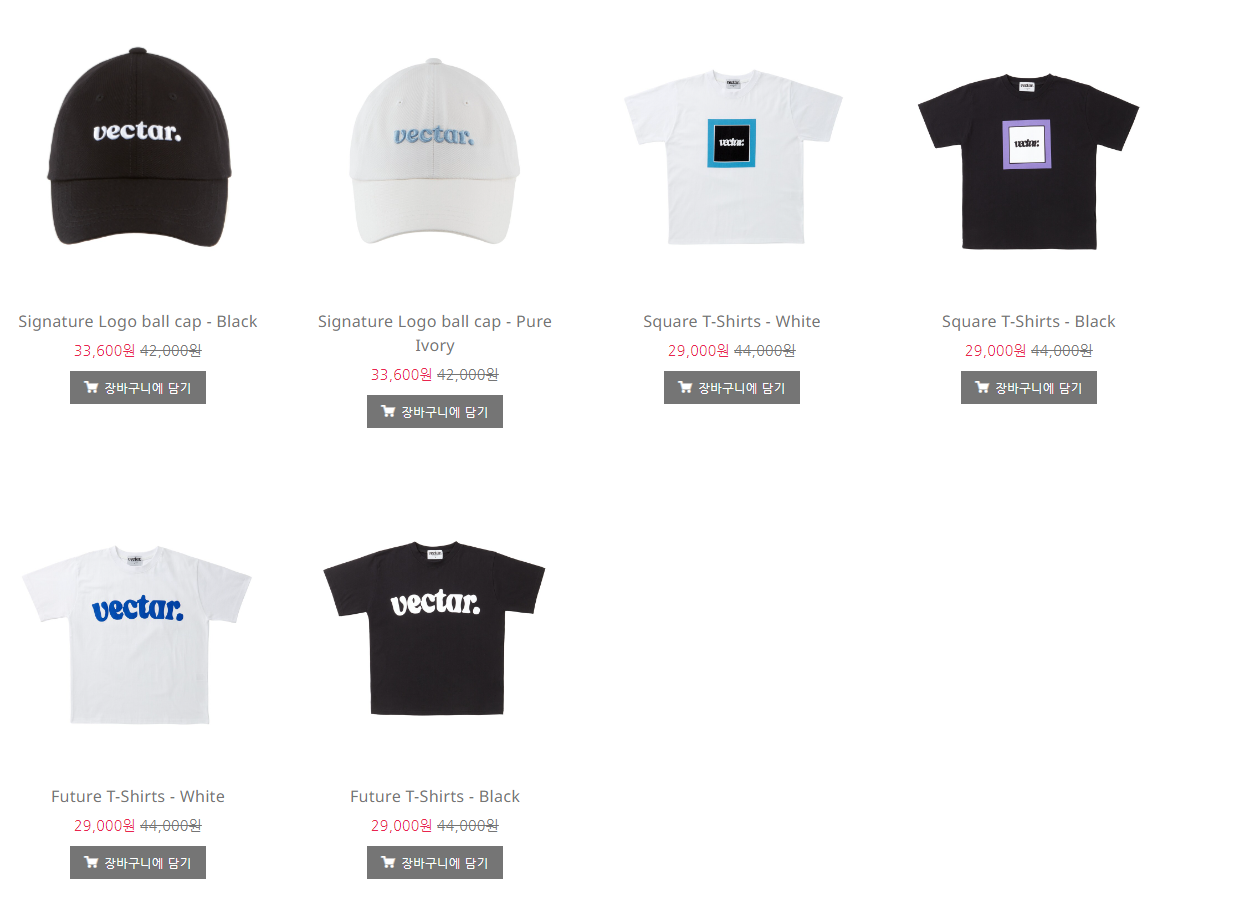Image resolution: width=1248 pixels, height=918 pixels.
Task: View black Square T-Shirt product photo
Action: (1028, 161)
